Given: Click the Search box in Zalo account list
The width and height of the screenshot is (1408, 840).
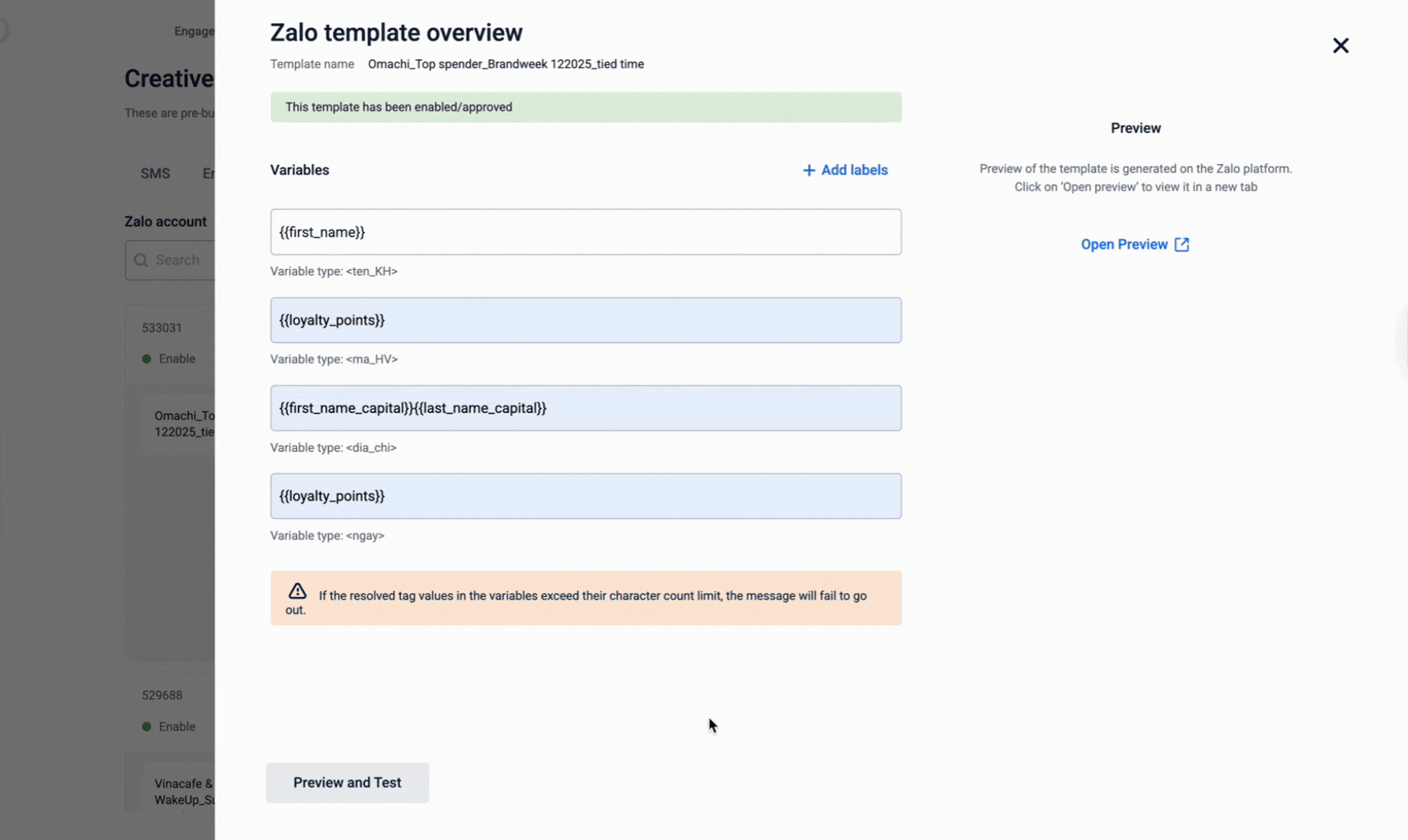Looking at the screenshot, I should click(170, 260).
